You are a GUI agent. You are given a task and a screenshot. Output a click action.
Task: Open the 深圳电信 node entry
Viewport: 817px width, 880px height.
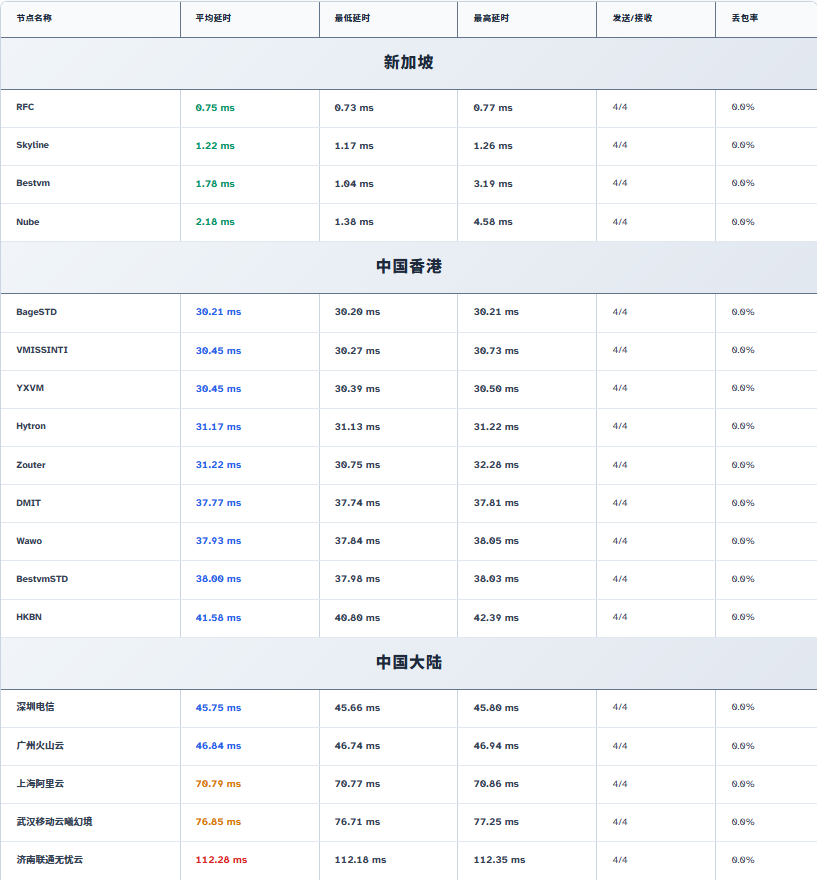[35, 707]
